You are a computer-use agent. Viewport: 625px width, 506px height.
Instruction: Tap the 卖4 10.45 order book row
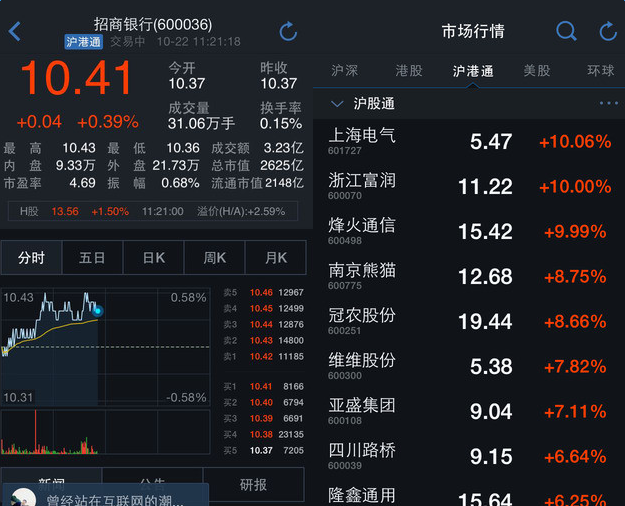click(263, 308)
